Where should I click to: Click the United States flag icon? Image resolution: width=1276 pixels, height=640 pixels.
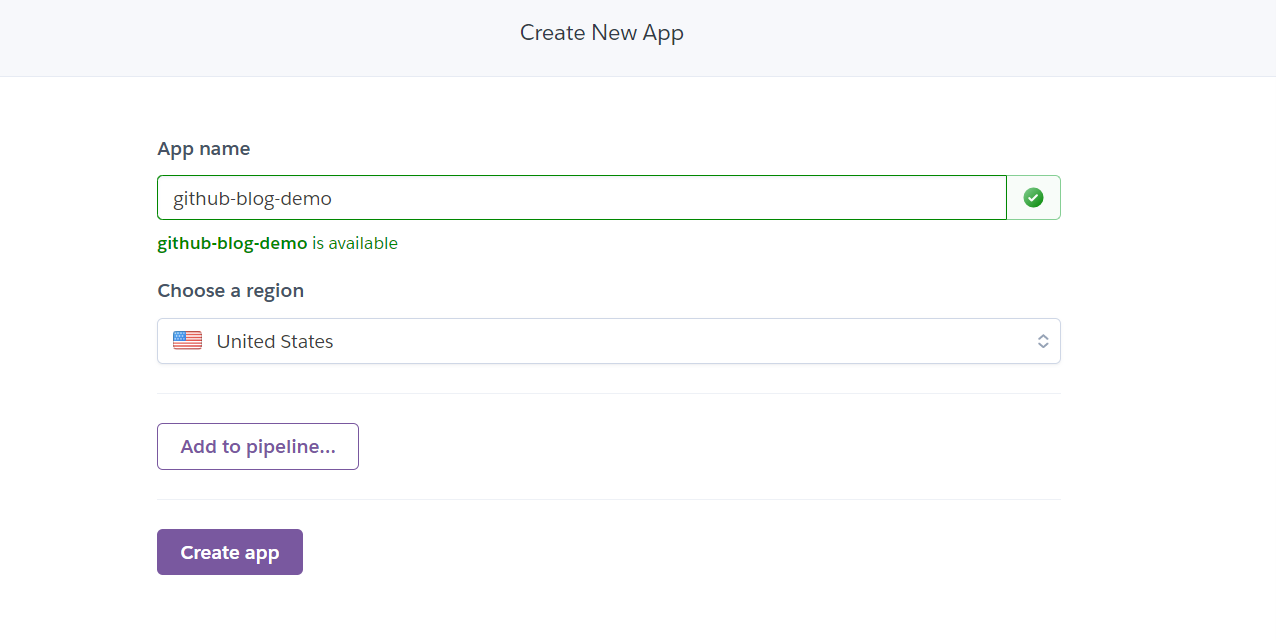[x=187, y=341]
